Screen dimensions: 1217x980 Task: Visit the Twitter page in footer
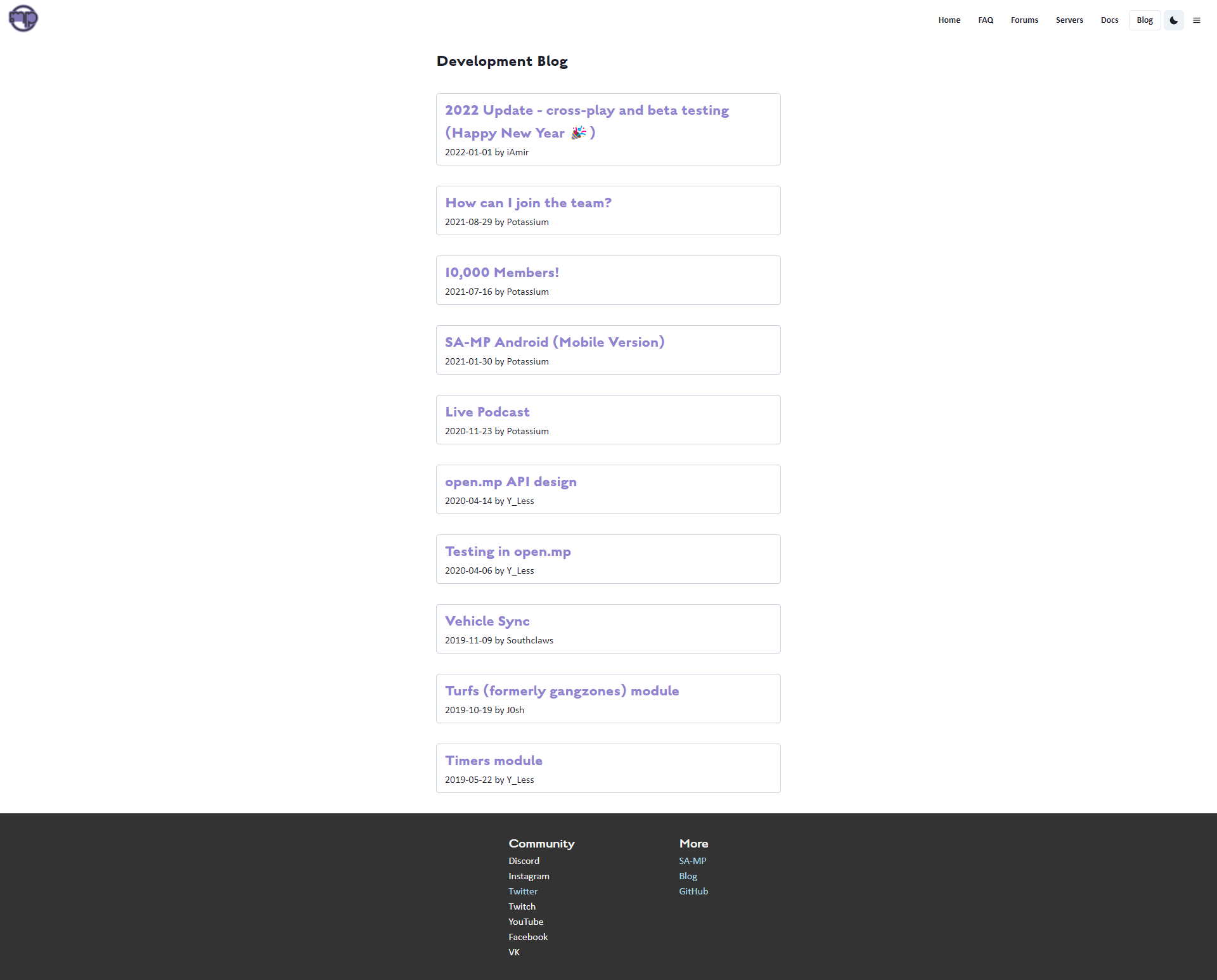(x=523, y=891)
